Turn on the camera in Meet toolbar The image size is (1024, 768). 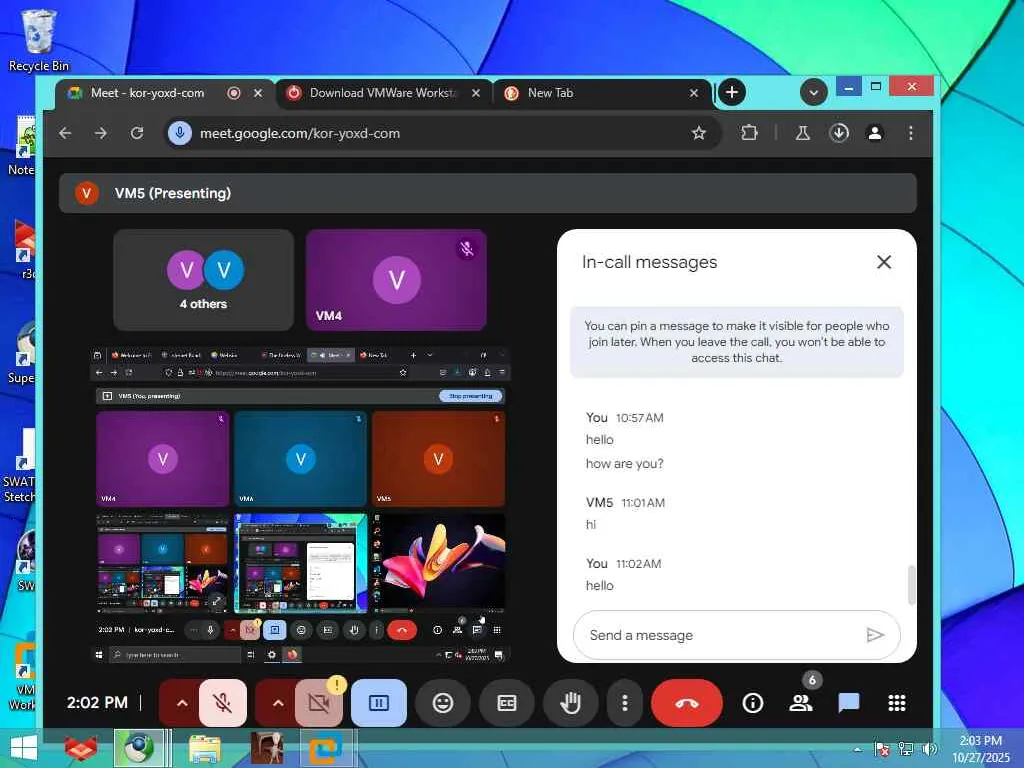[x=319, y=703]
